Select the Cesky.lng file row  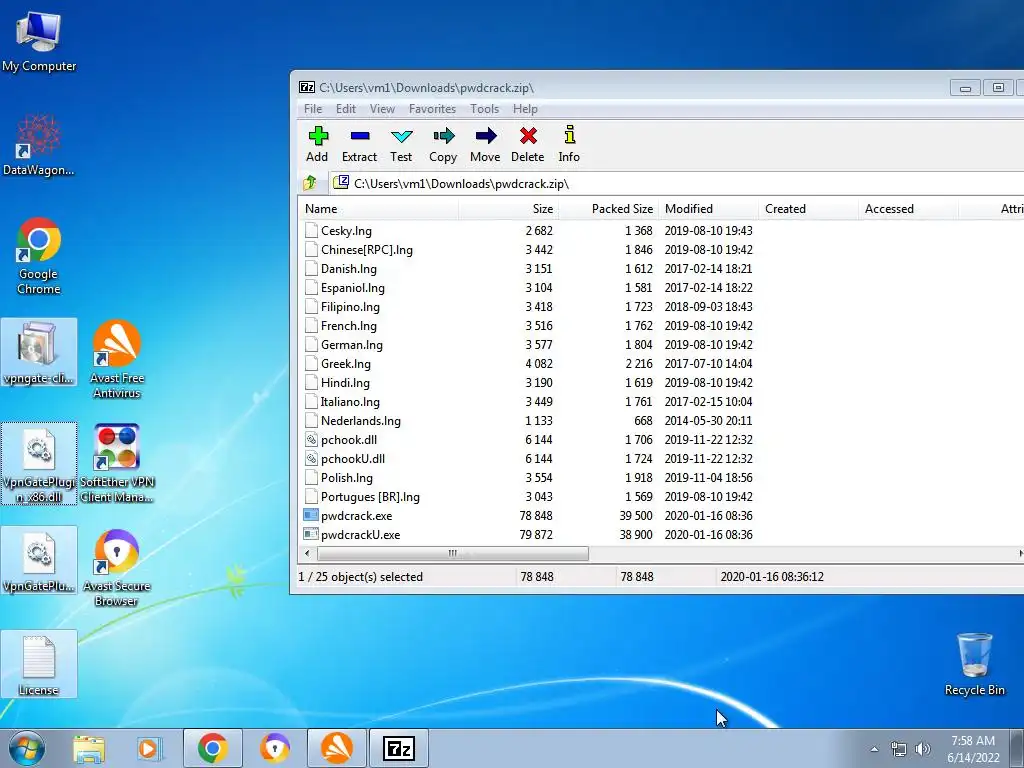coord(660,231)
